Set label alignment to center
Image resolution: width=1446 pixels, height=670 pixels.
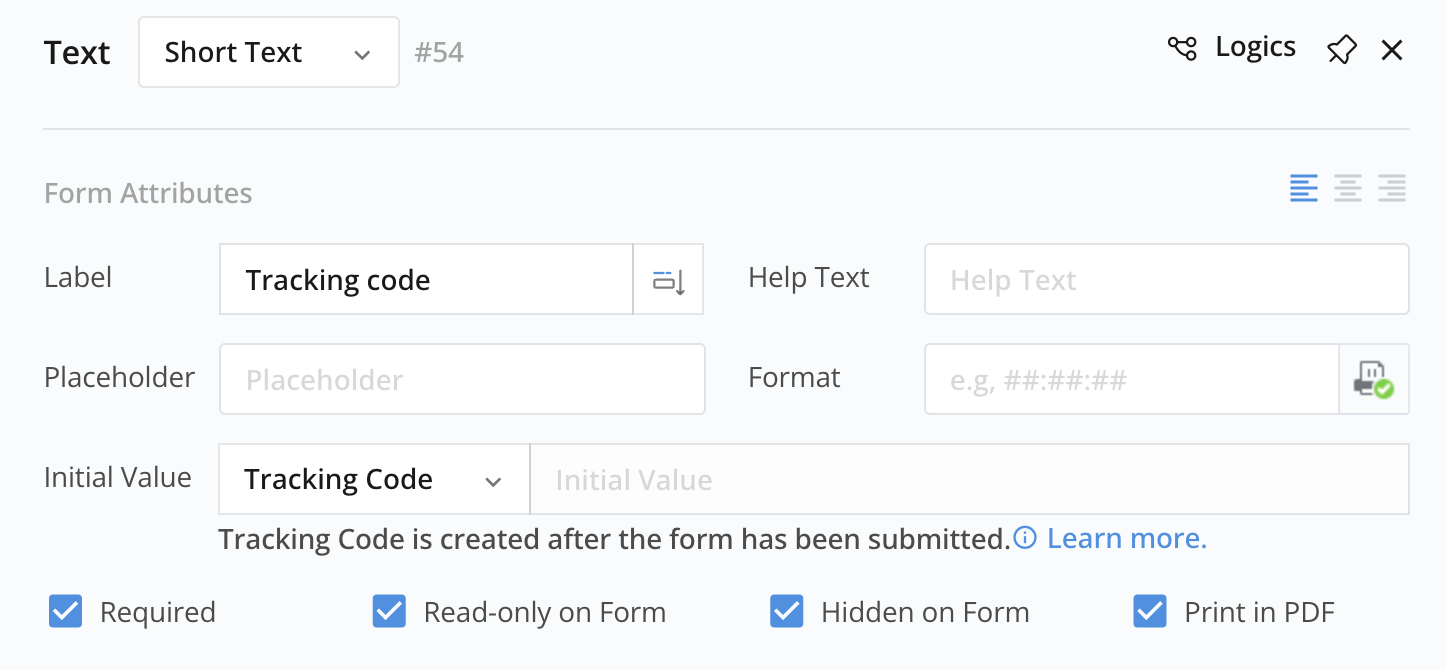click(x=1348, y=188)
